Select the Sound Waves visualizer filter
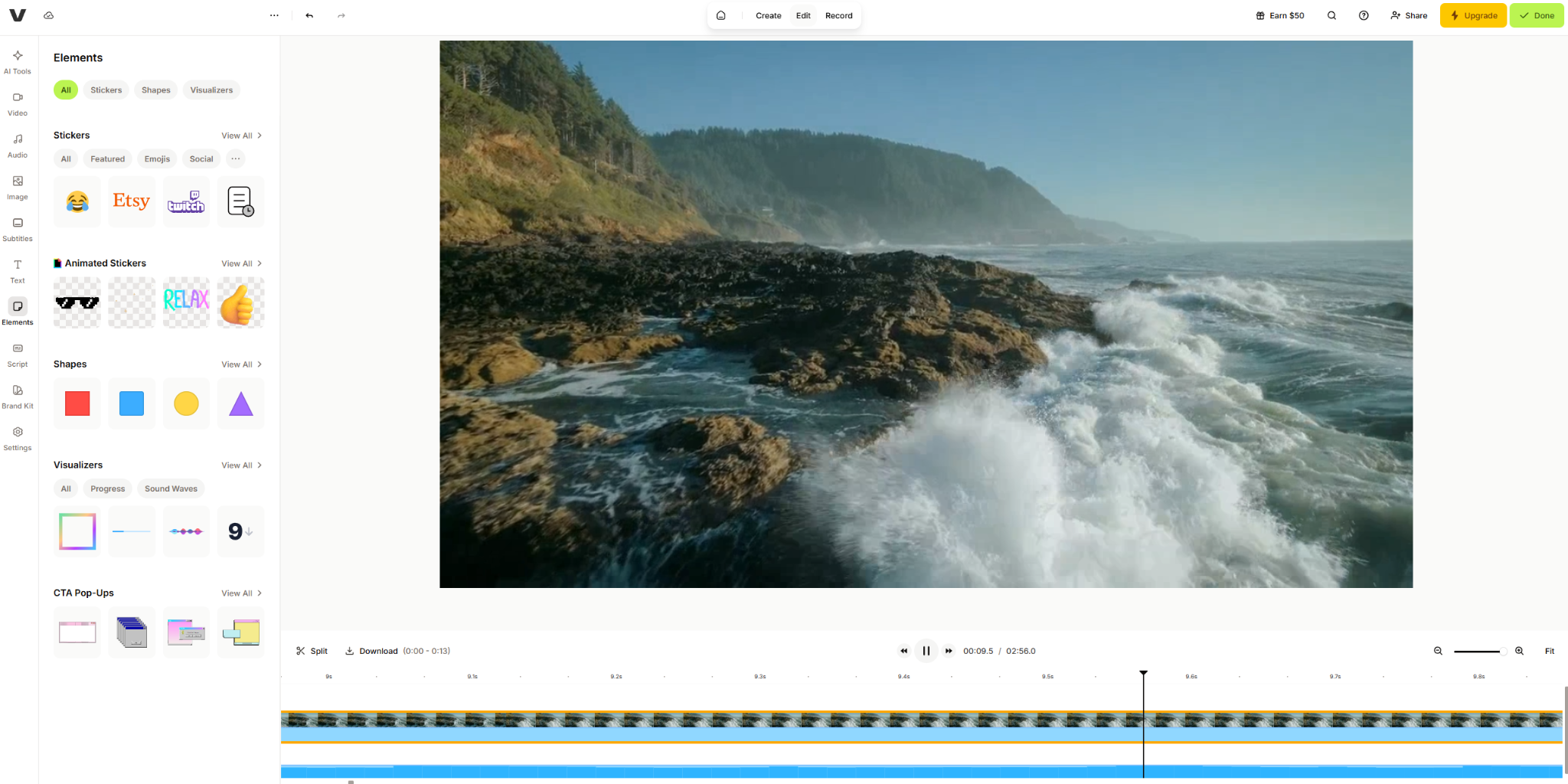Screen dimensions: 1568x784 (x=171, y=488)
